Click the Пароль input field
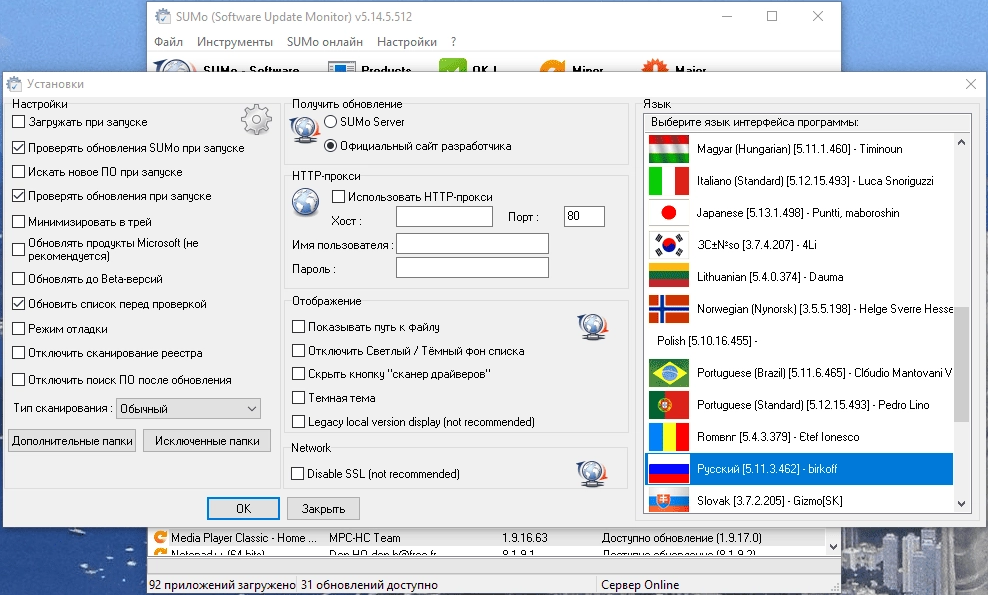The image size is (988, 595). 473,268
